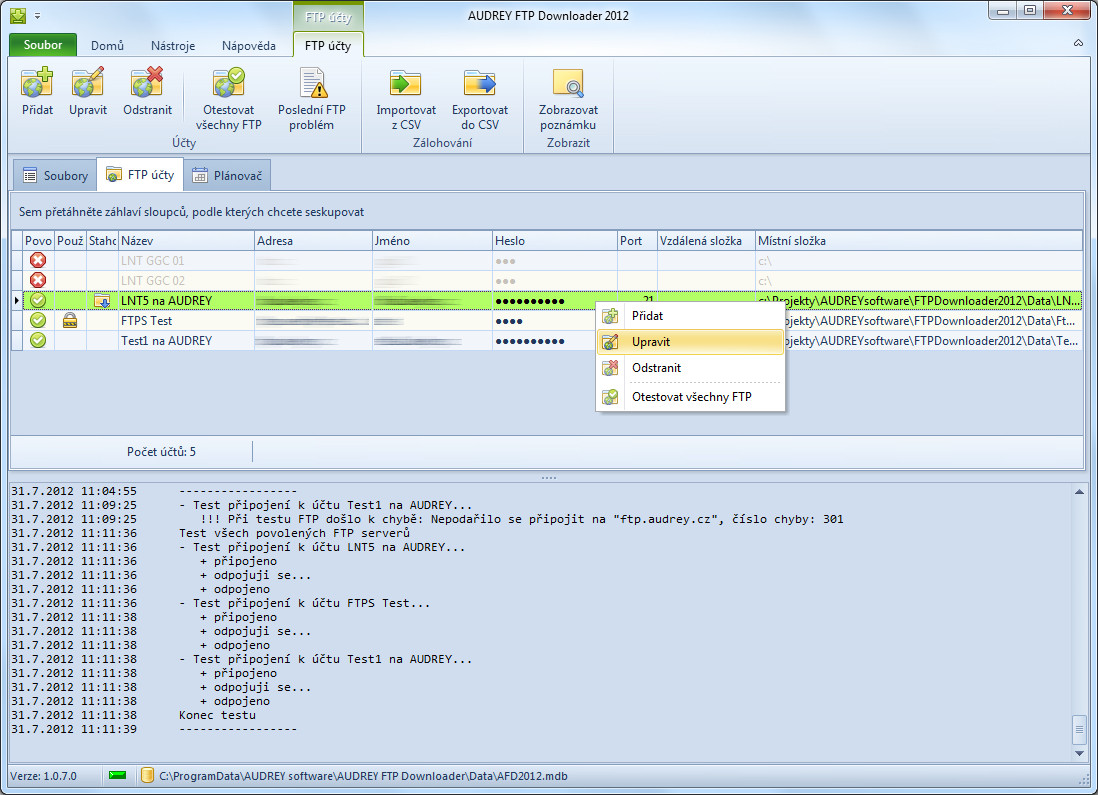
Task: Toggle Zobrazovat poznámku in the ribbon
Action: [568, 99]
